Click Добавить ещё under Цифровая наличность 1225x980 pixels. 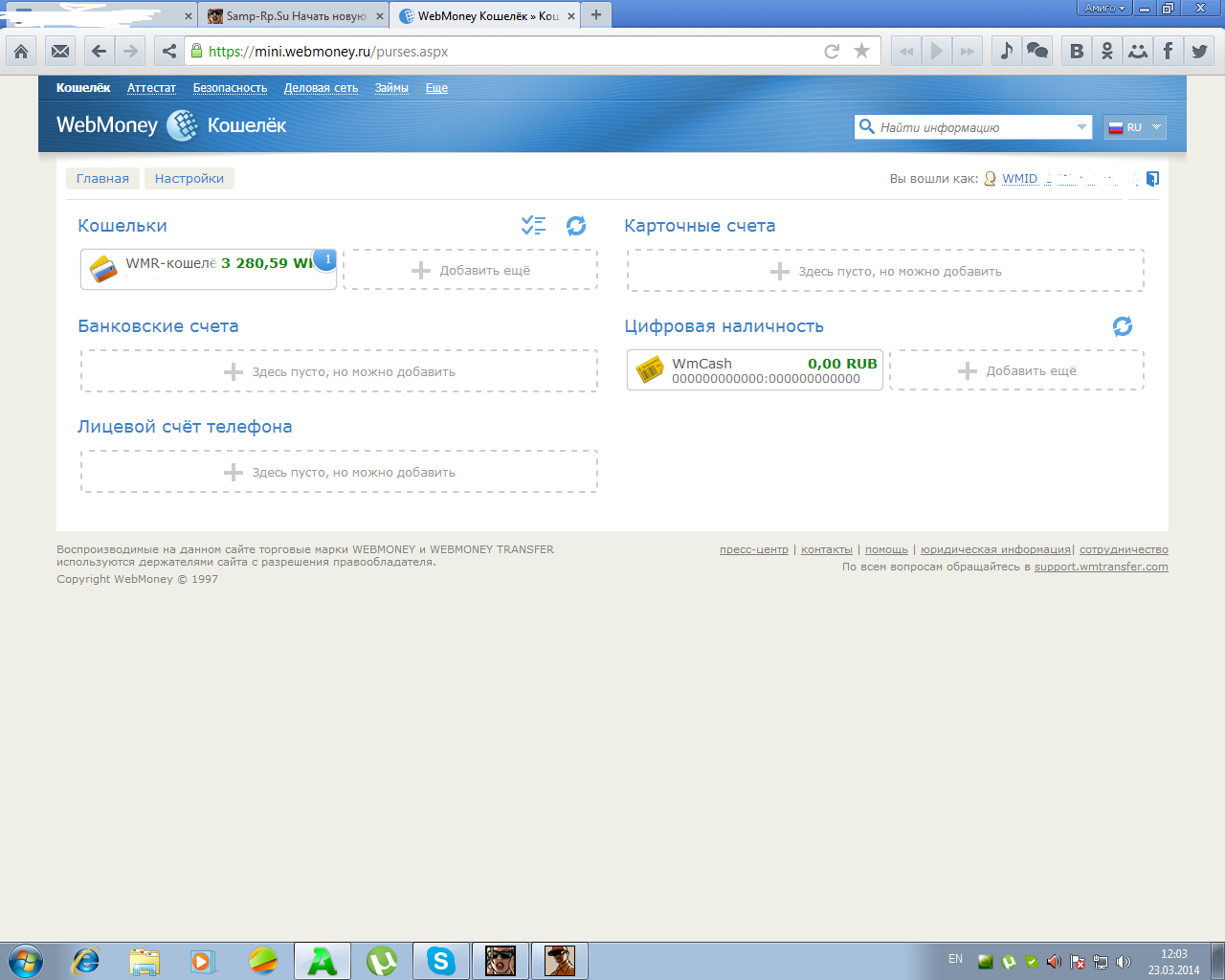[x=1016, y=370]
